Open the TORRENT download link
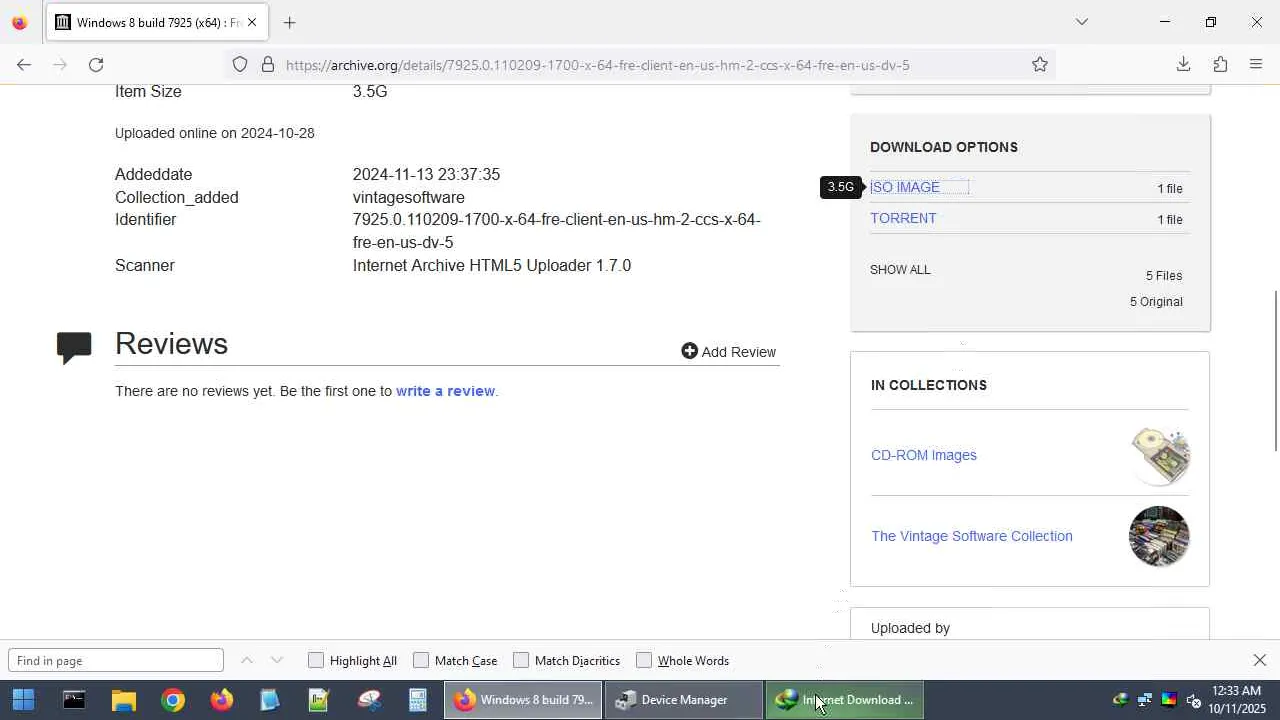Image resolution: width=1280 pixels, height=720 pixels. 903,218
